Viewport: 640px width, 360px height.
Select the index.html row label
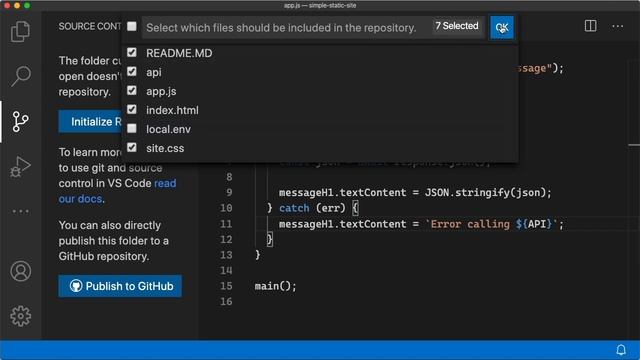pyautogui.click(x=172, y=110)
